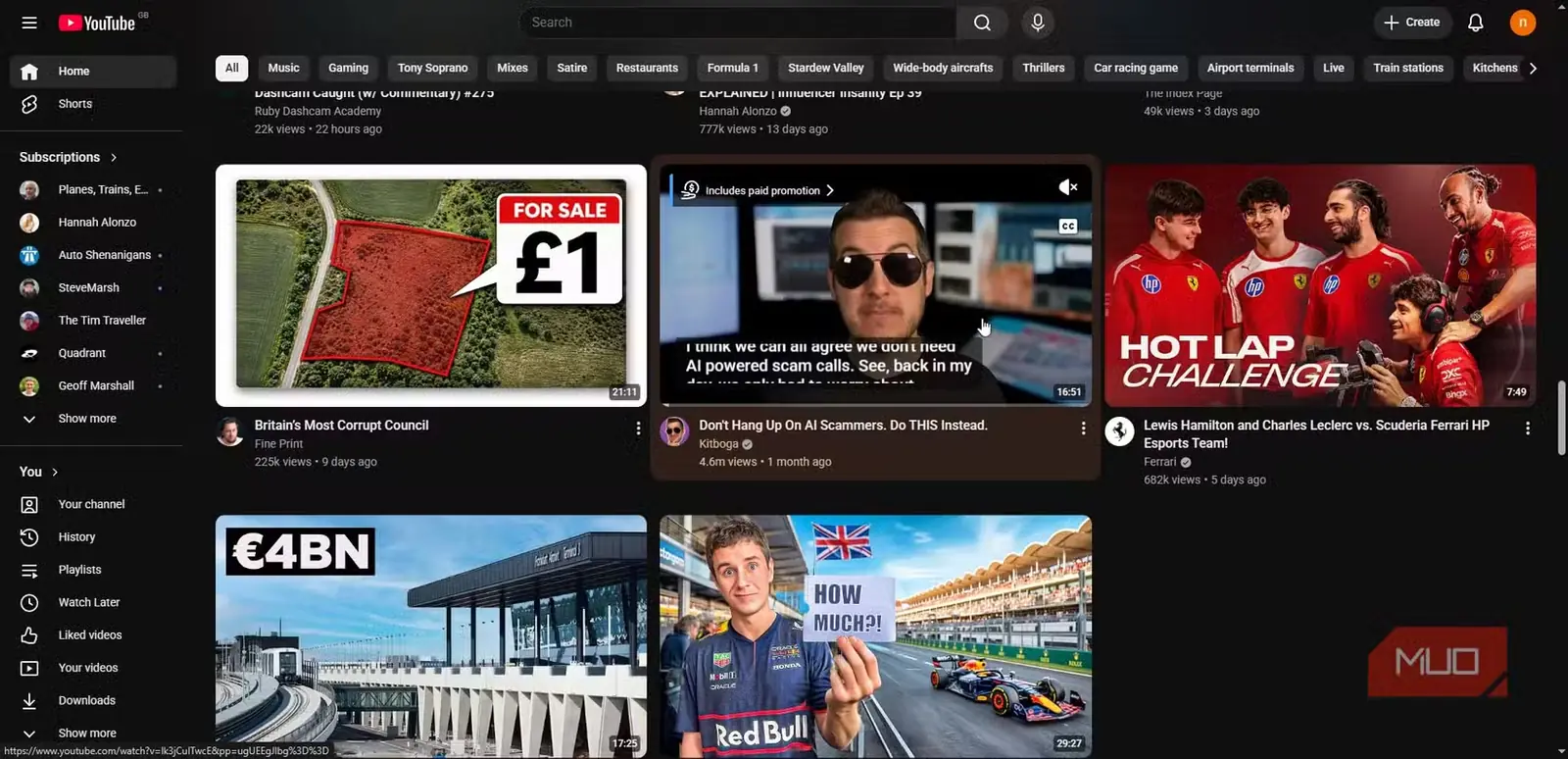
Task: Open Auto Shenanigans subscription channel
Action: coord(93,255)
